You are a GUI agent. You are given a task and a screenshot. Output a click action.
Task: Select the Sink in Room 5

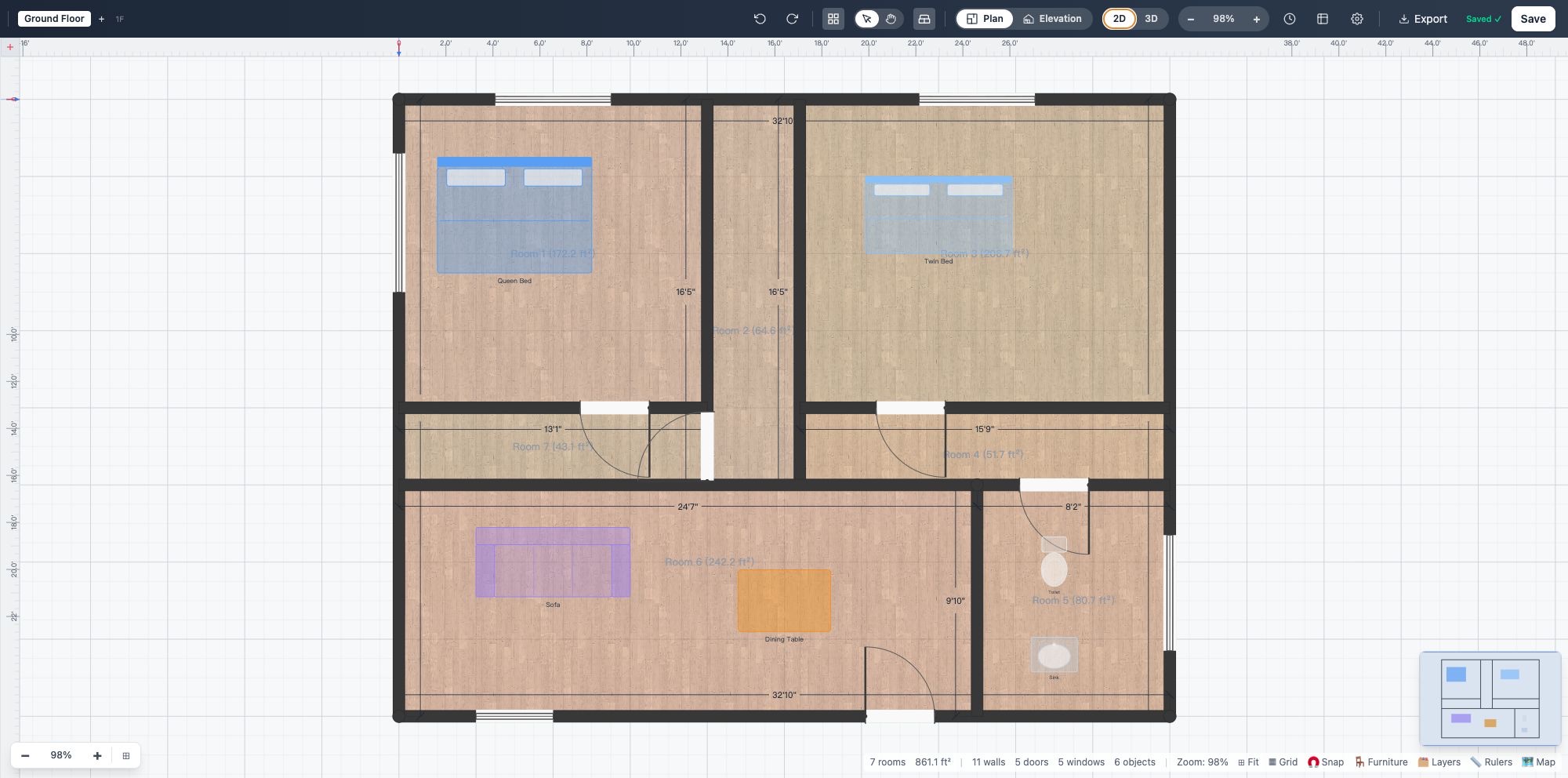1054,655
